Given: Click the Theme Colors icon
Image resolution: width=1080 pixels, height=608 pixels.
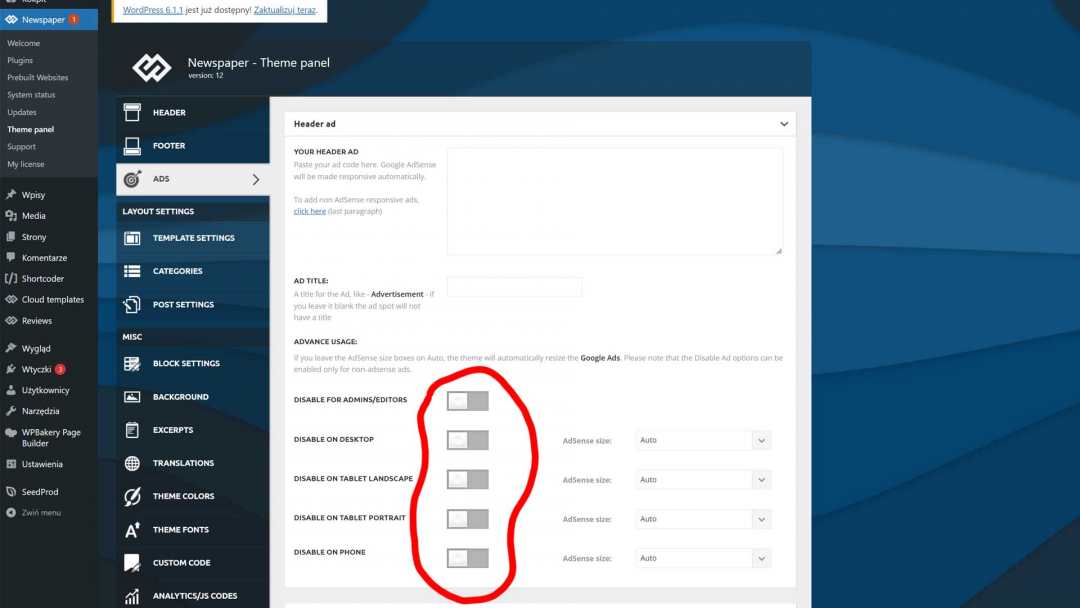Looking at the screenshot, I should [x=132, y=496].
